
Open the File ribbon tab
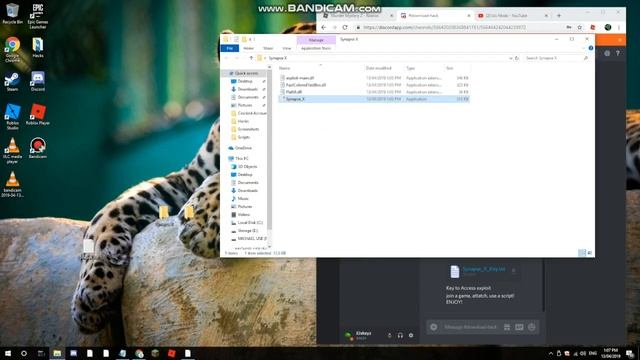coord(230,48)
